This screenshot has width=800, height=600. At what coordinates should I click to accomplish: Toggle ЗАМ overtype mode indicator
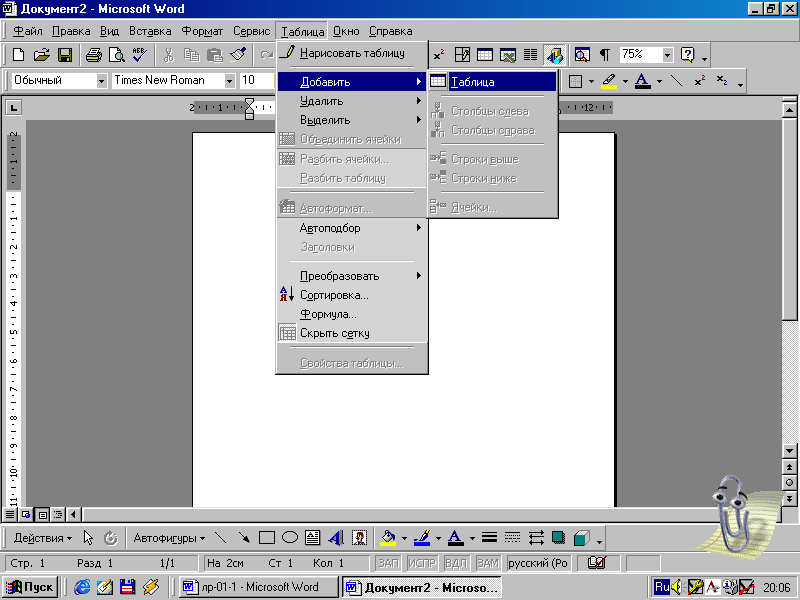point(488,563)
